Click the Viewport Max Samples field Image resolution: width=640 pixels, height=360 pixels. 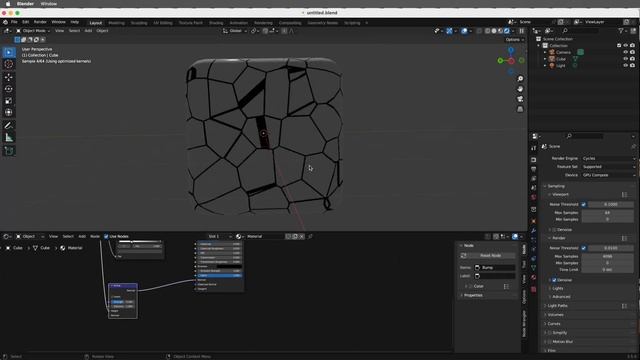point(607,213)
